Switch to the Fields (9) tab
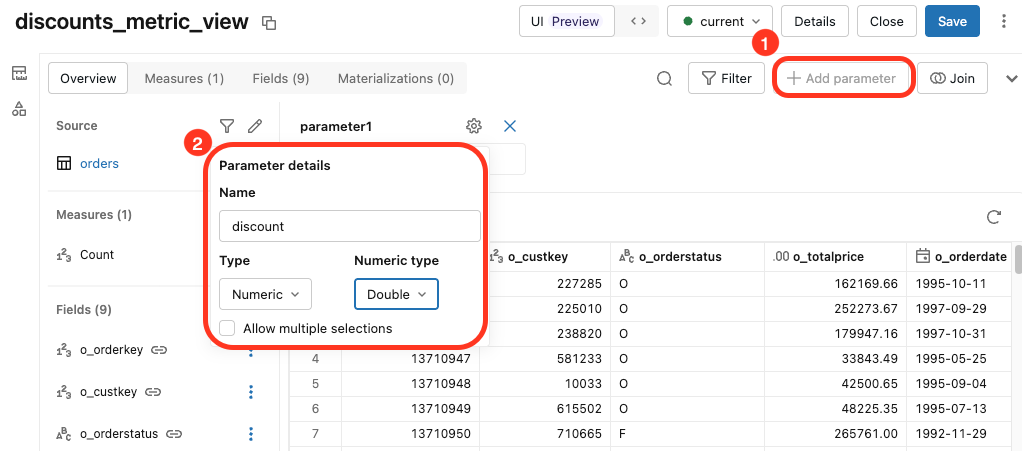 (x=281, y=78)
